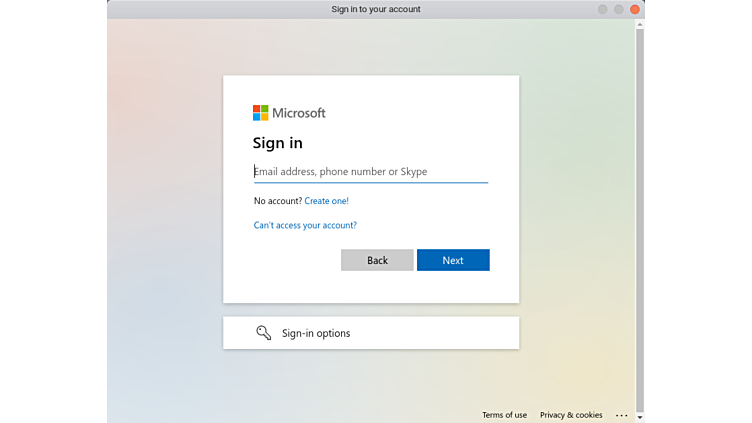Viewport: 752px width, 423px height.
Task: Click the 'No account?' text
Action: click(x=278, y=201)
